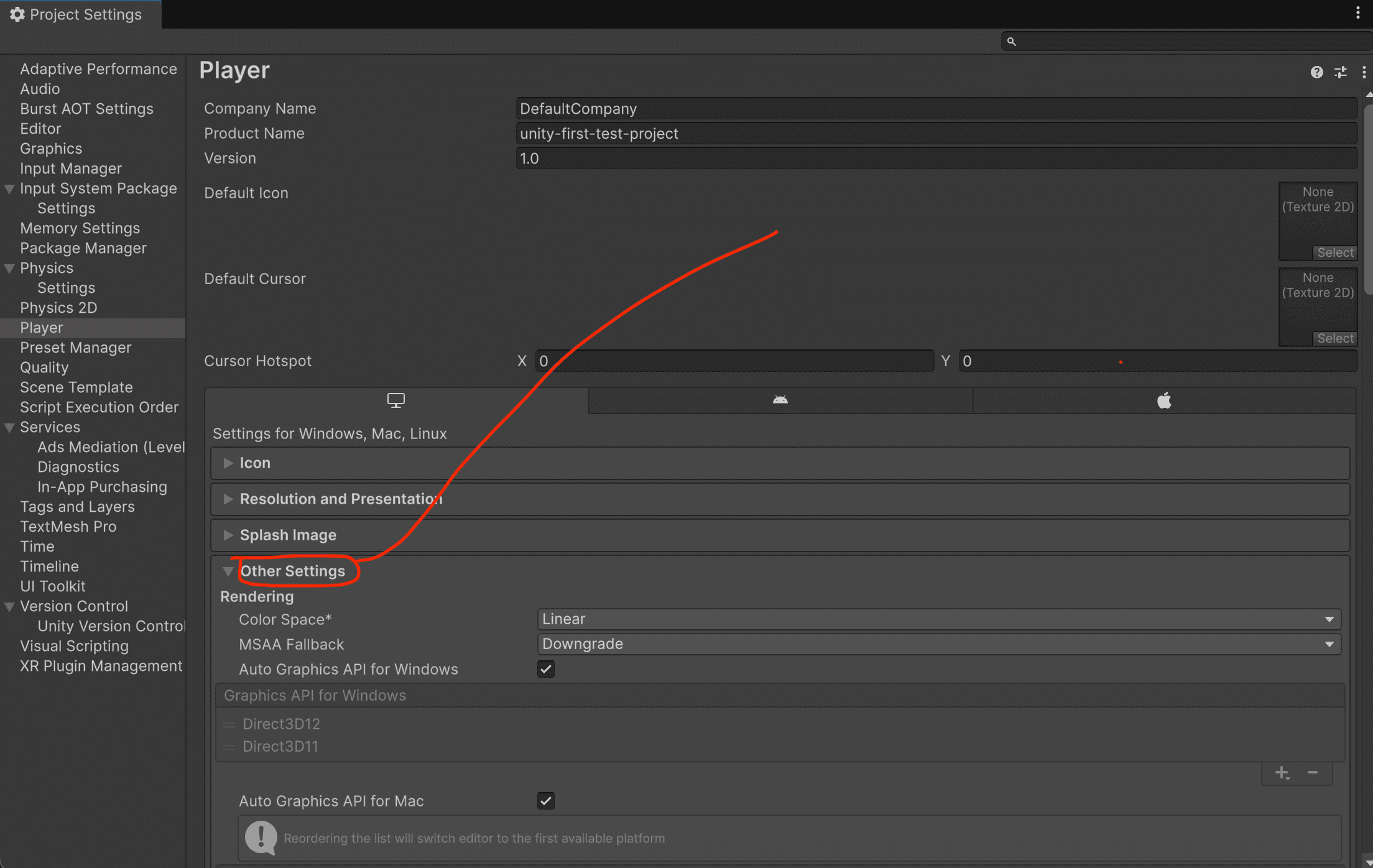The image size is (1373, 868).
Task: Add a Graphics API with plus button
Action: (x=1282, y=773)
